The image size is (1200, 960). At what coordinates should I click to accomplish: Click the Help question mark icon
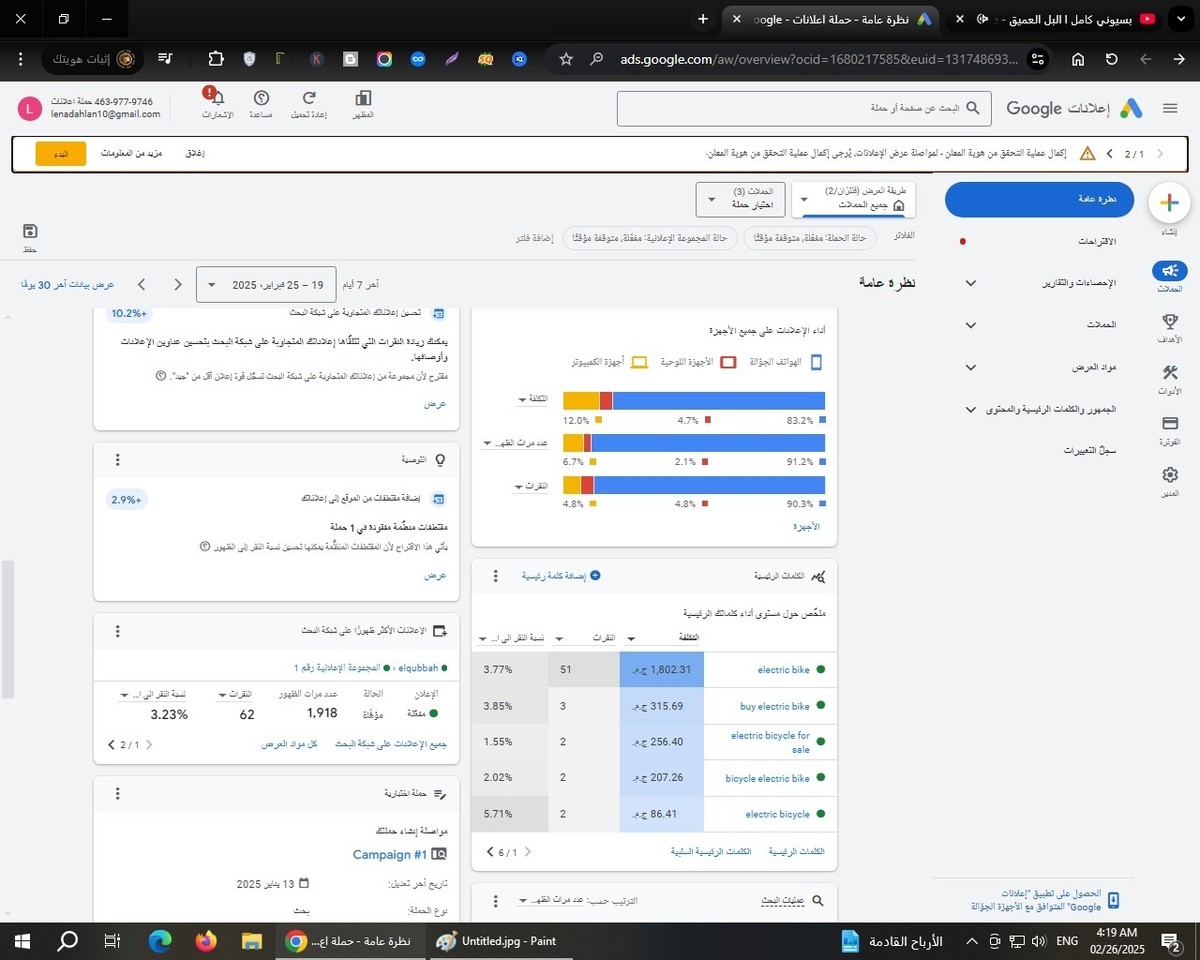pos(261,99)
